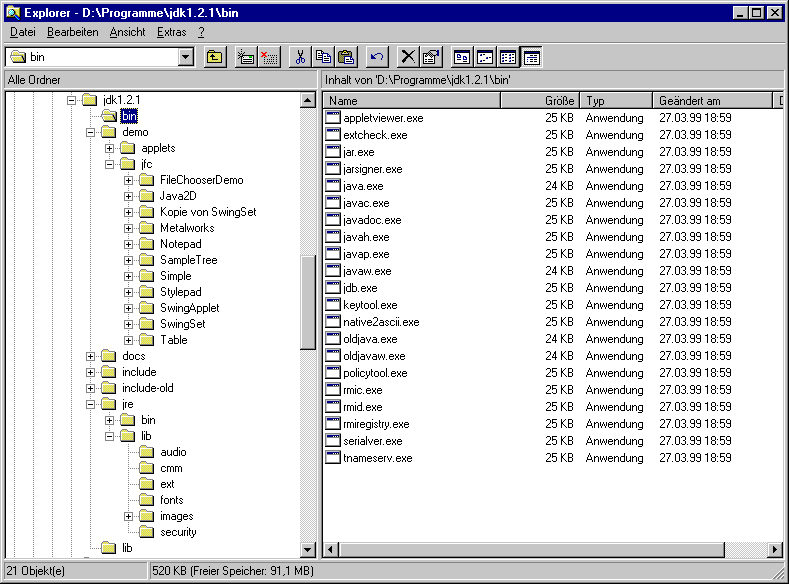
Task: Switch to List view button
Action: (508, 57)
